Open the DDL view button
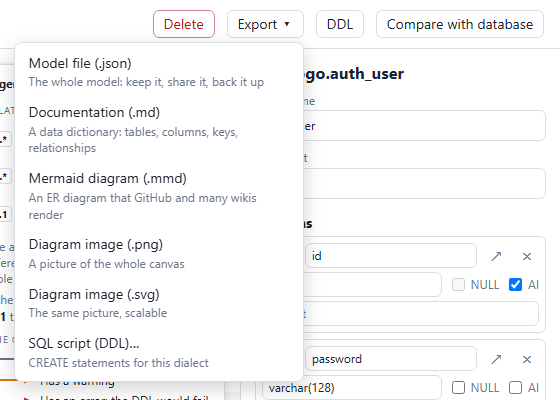 pyautogui.click(x=340, y=24)
